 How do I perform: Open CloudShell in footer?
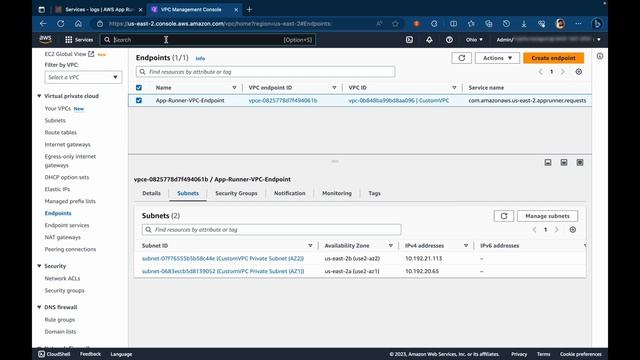coord(54,354)
